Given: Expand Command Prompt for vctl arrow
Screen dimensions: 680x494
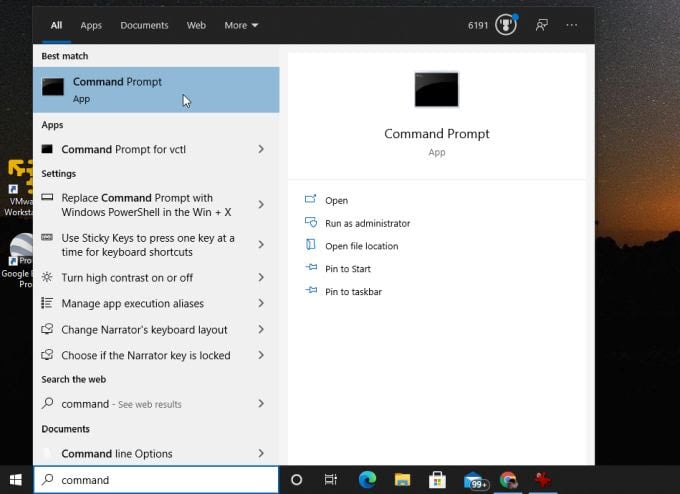Looking at the screenshot, I should 261,149.
